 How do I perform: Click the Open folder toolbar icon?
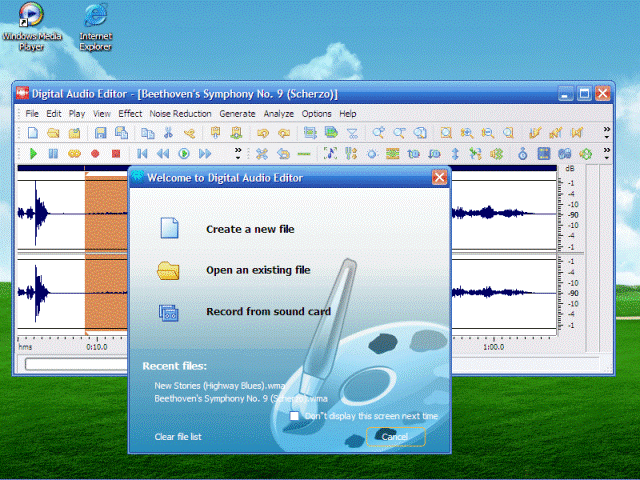pos(53,133)
